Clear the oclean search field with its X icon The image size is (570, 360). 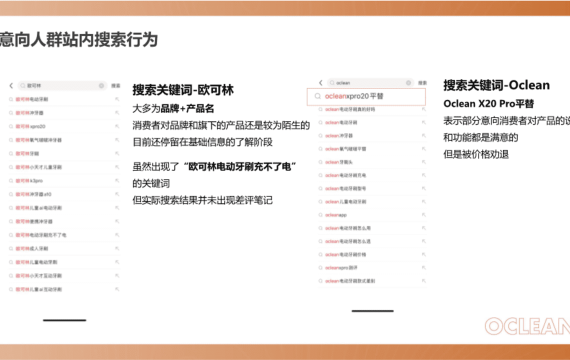coord(408,83)
